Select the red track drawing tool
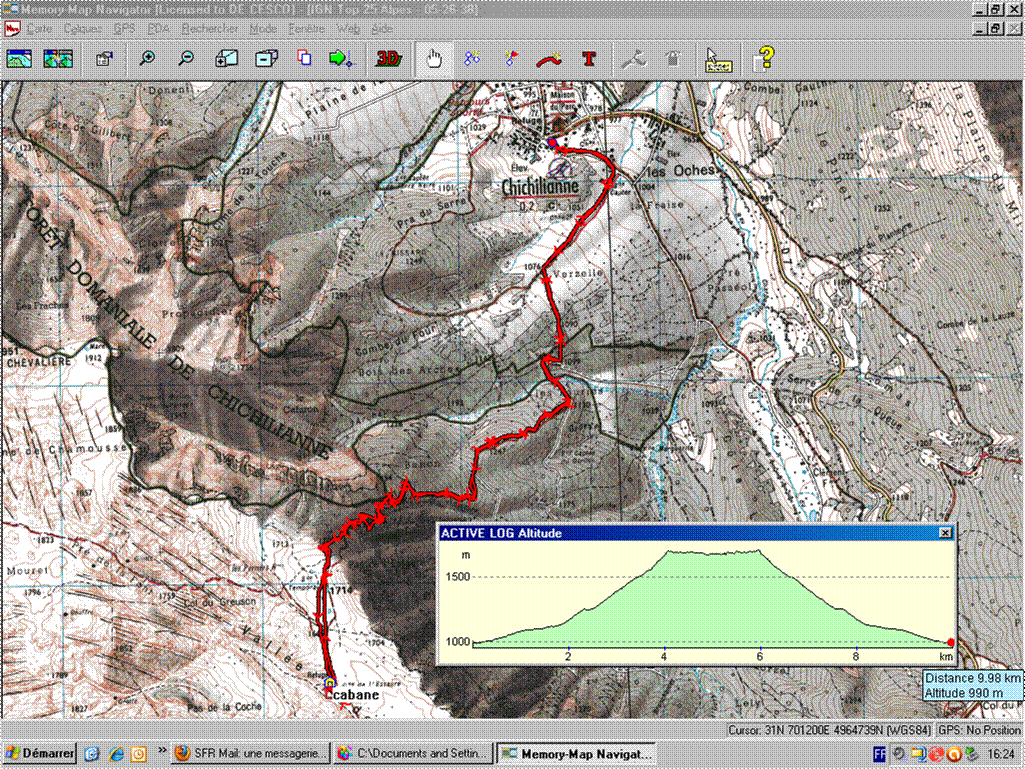 pos(549,60)
